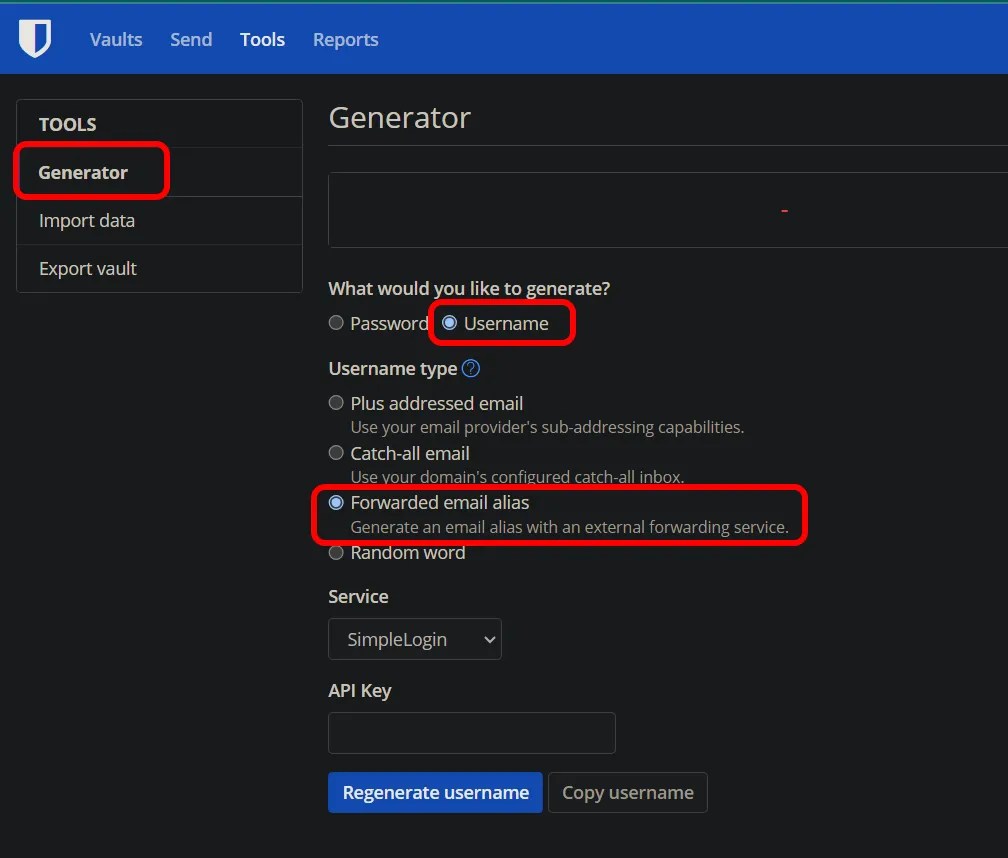Choose Plus addressed email username type
Viewport: 1008px width, 858px height.
point(336,402)
